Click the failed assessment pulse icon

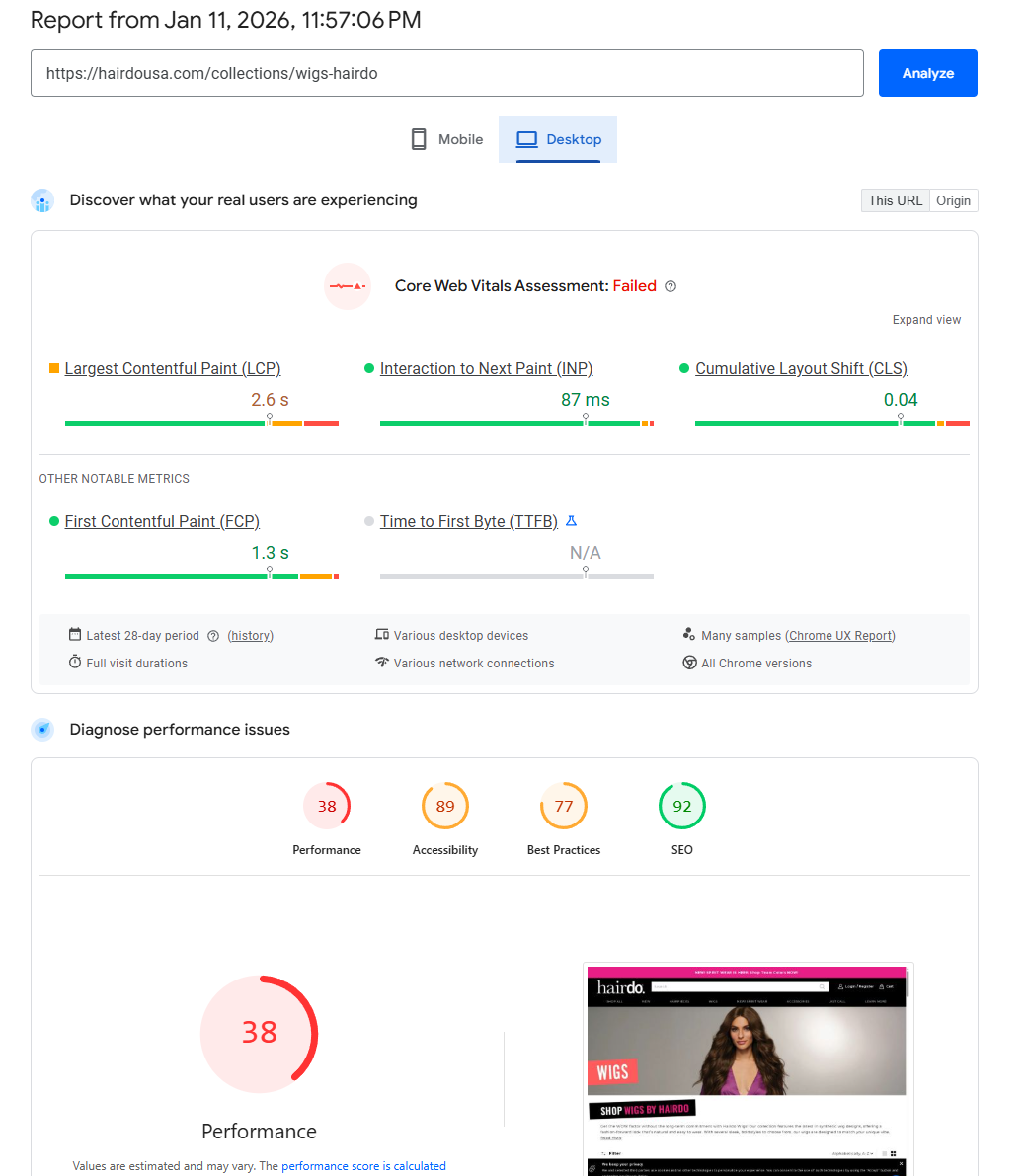click(x=348, y=286)
